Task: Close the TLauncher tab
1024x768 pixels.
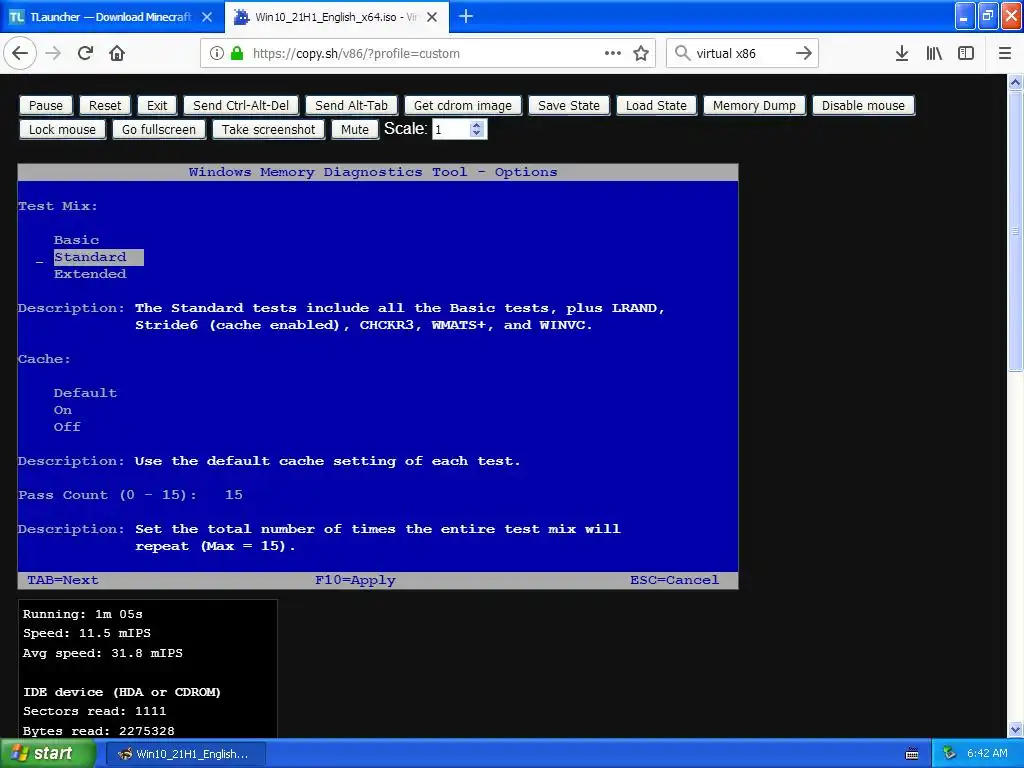Action: click(x=207, y=17)
